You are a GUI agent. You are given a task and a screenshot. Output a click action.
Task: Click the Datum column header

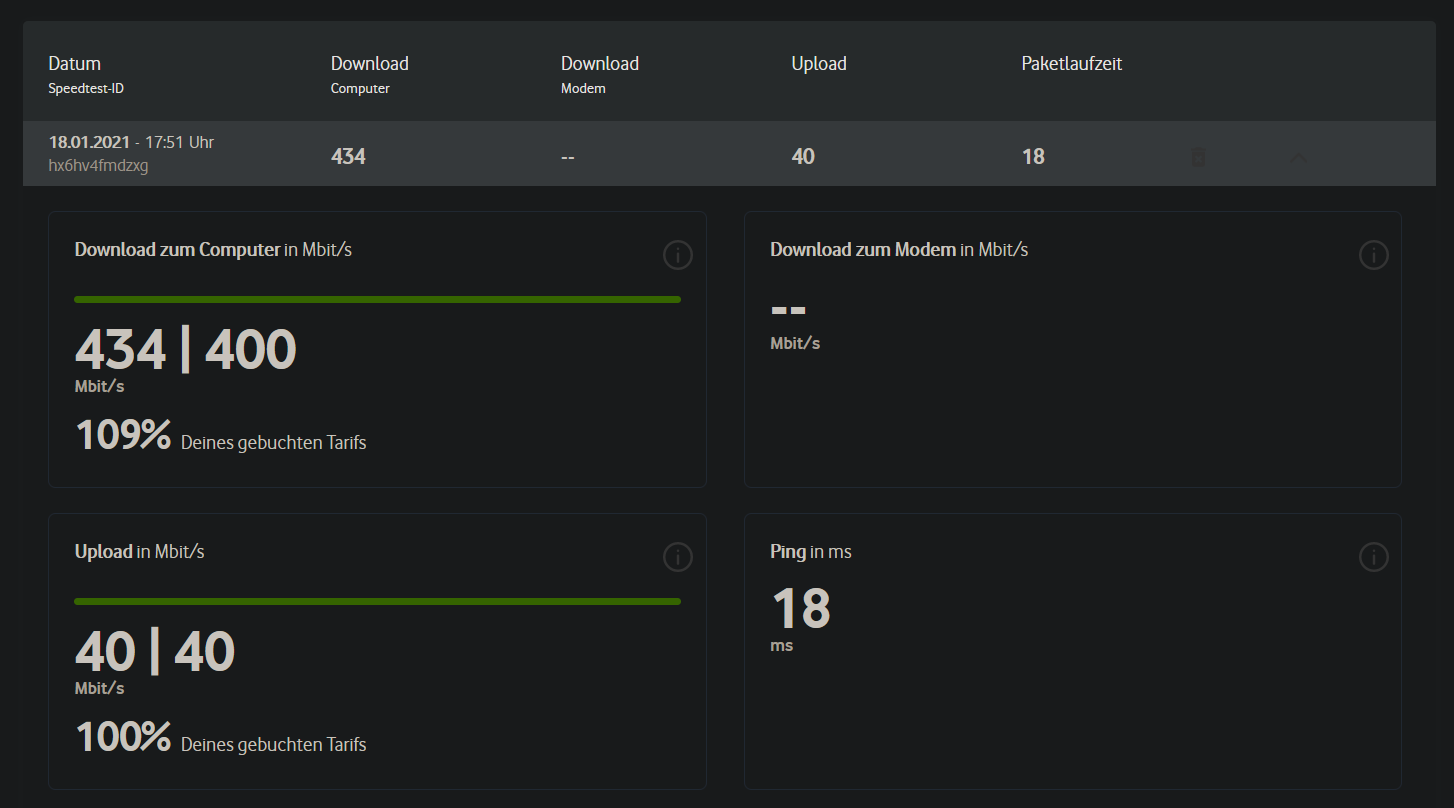pyautogui.click(x=75, y=64)
